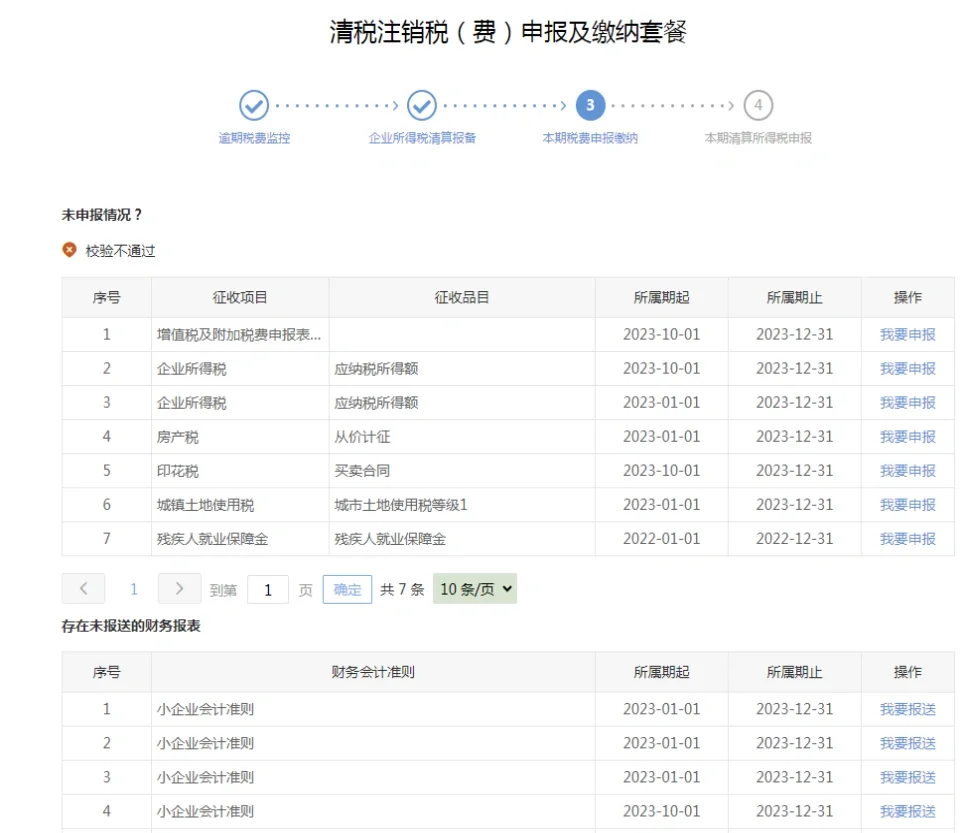Screen dimensions: 967x833
Task: Select the blue step 3 circle
Action: (x=590, y=105)
